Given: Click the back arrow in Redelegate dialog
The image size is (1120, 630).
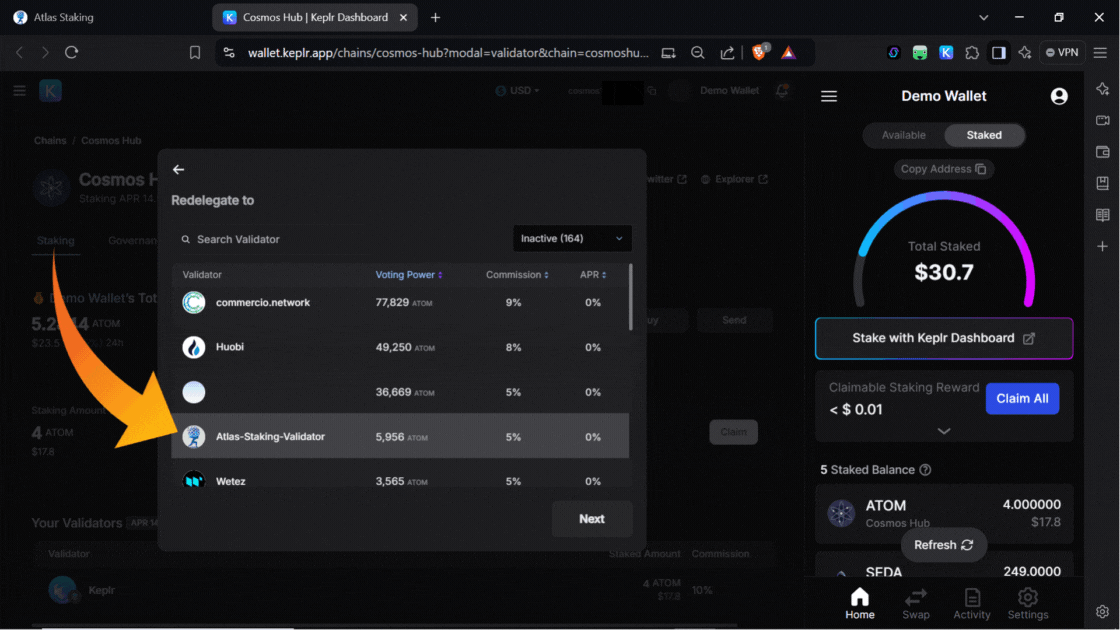Looking at the screenshot, I should point(178,170).
